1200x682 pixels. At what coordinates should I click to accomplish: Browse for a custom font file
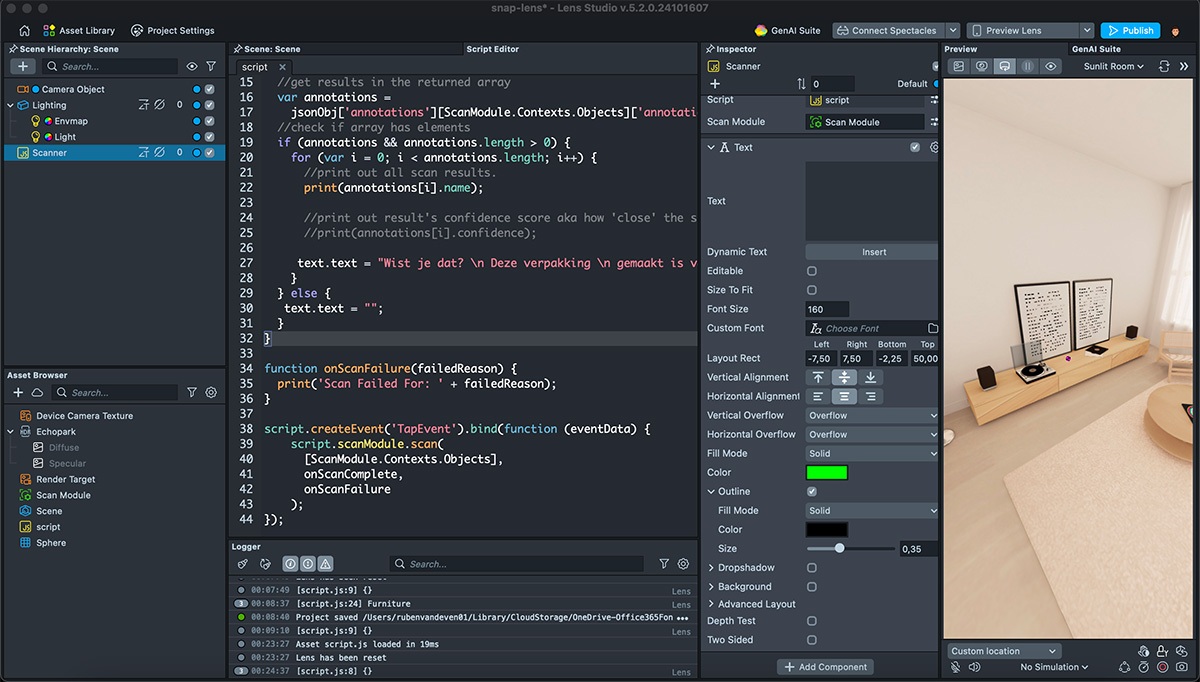coord(932,328)
